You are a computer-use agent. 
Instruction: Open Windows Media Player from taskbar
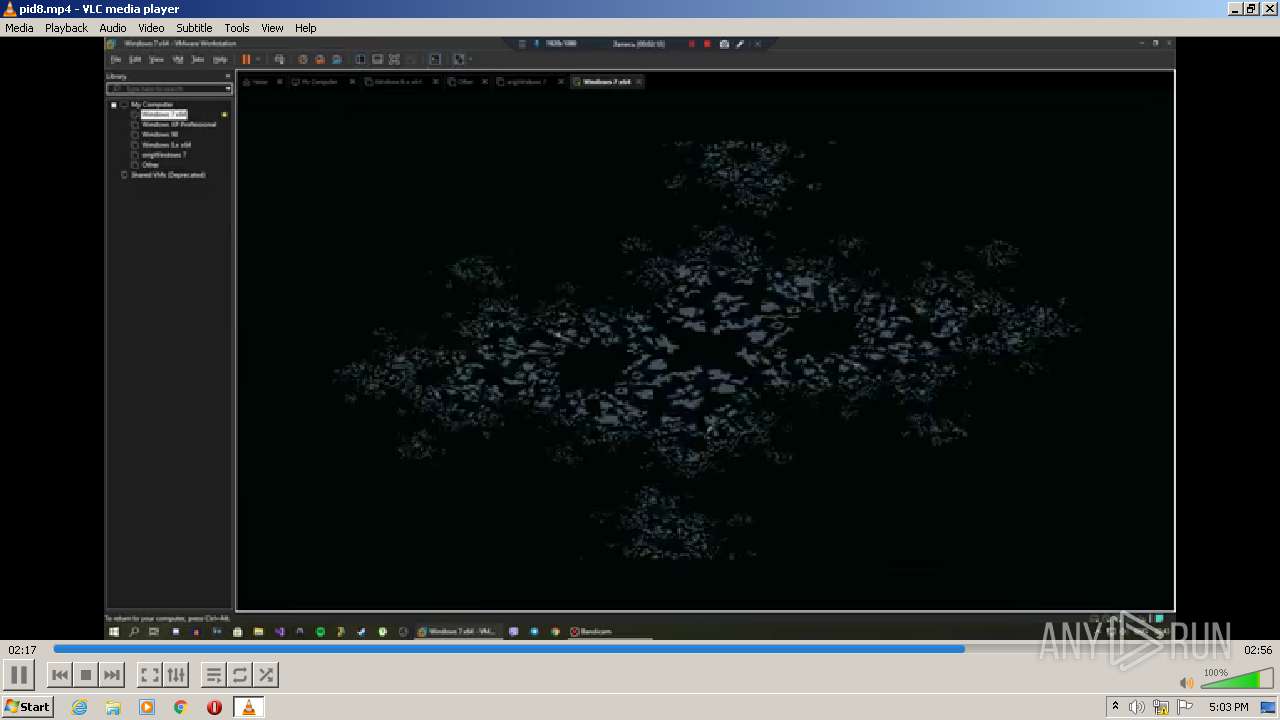point(147,707)
